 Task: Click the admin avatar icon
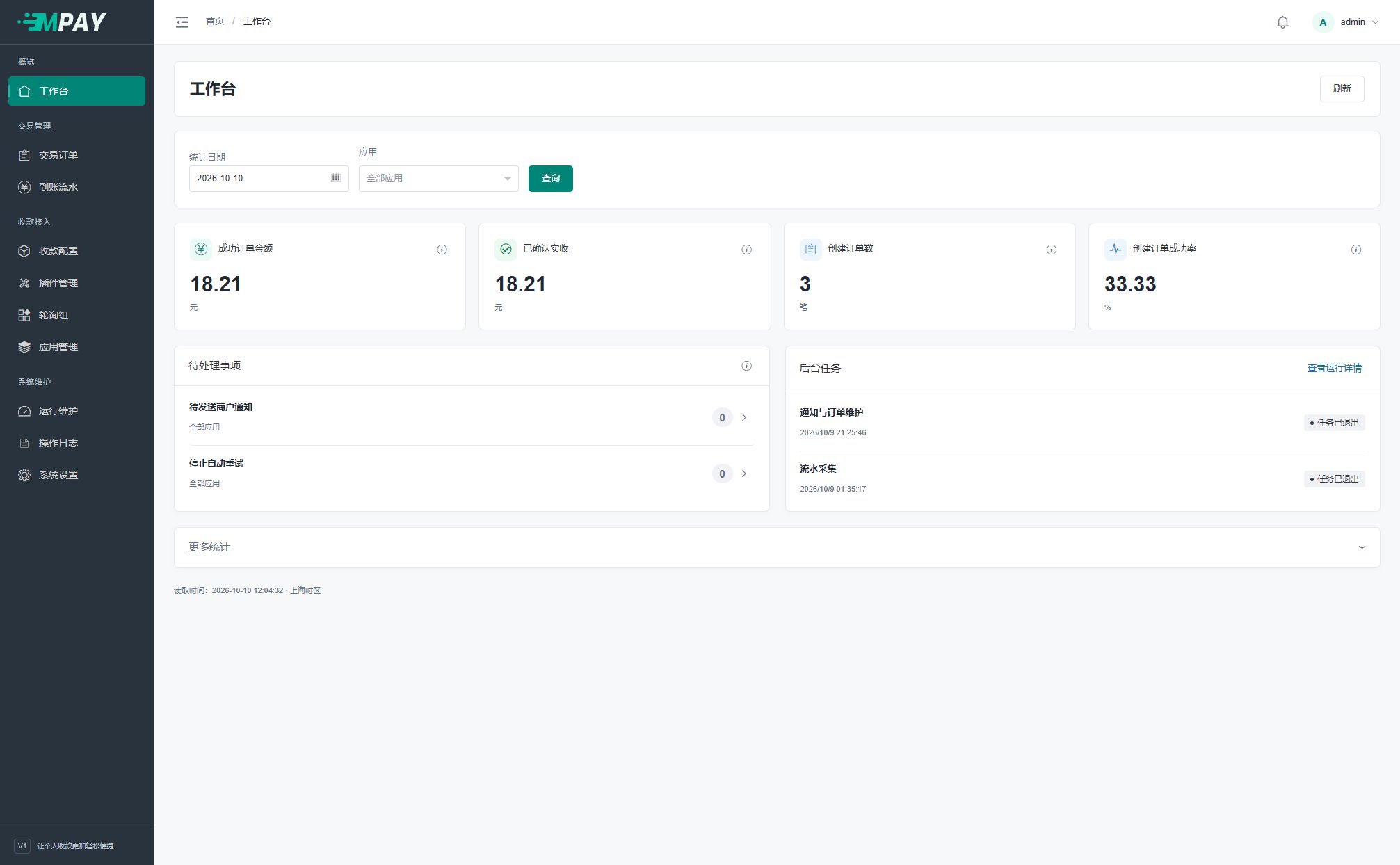pos(1323,22)
